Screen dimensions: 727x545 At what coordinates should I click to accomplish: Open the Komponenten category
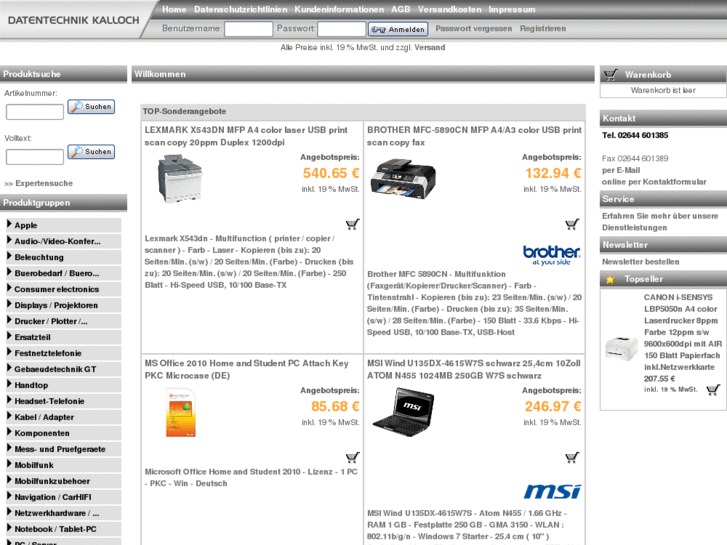pos(42,433)
